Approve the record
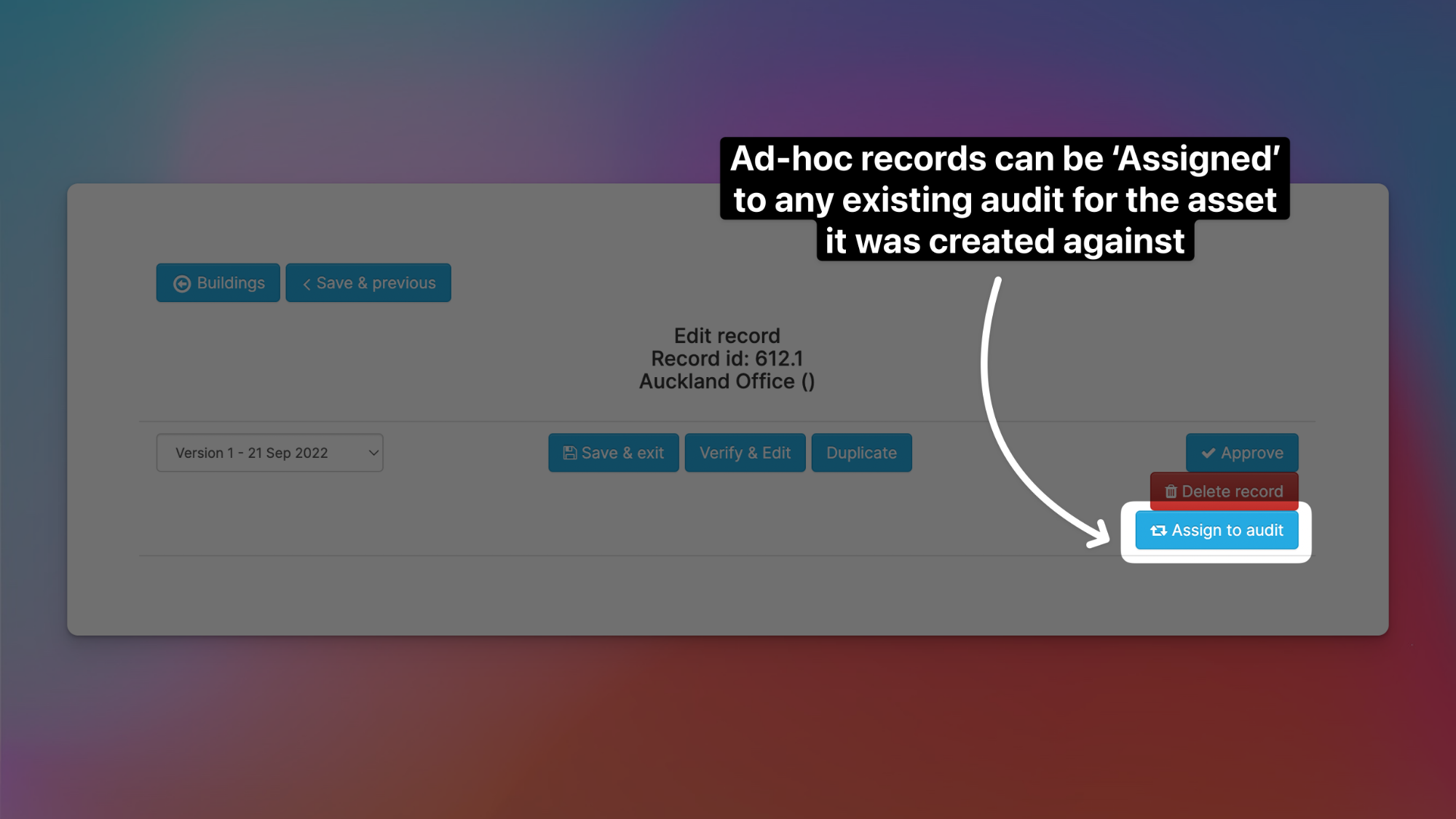The width and height of the screenshot is (1456, 819). point(1242,453)
